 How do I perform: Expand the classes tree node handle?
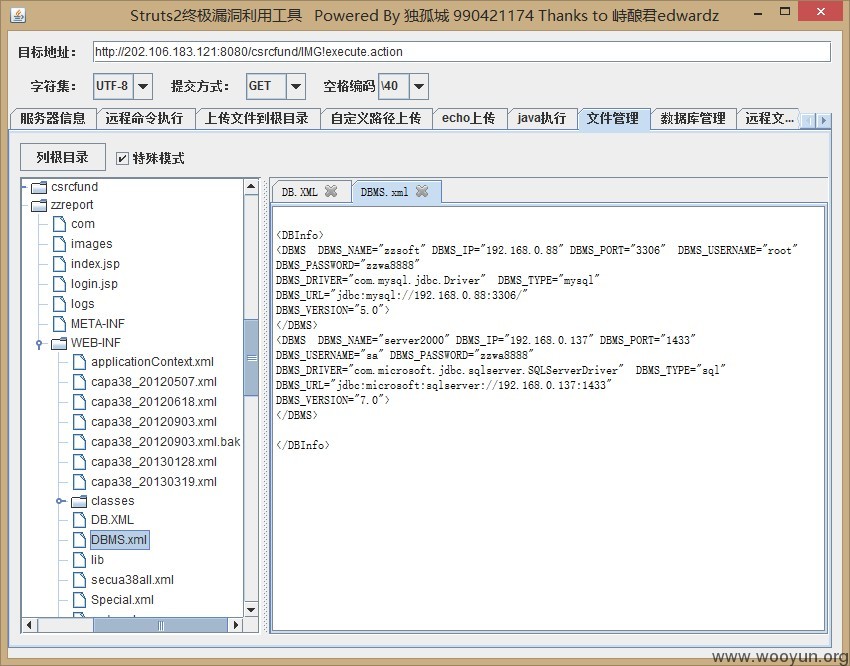[x=60, y=501]
